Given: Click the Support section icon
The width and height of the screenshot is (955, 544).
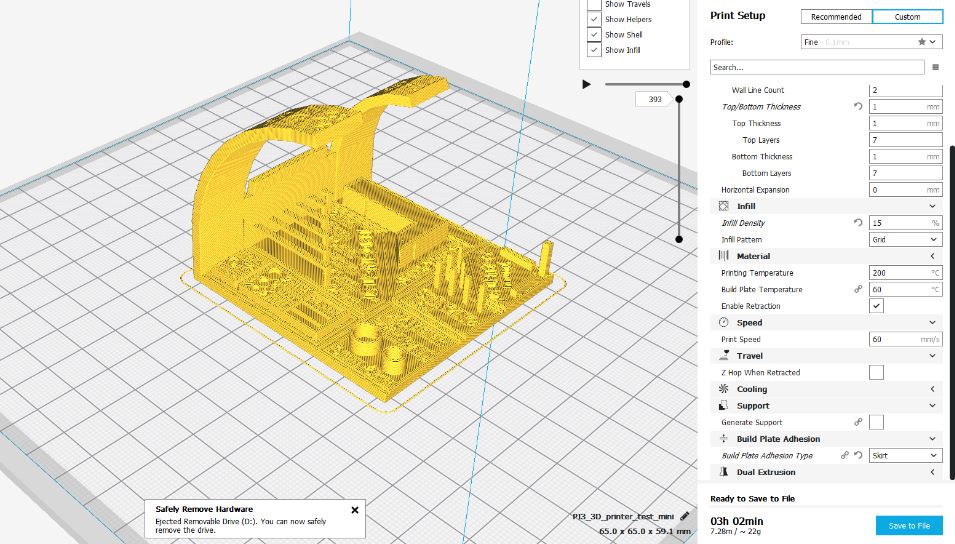Looking at the screenshot, I should tap(724, 405).
